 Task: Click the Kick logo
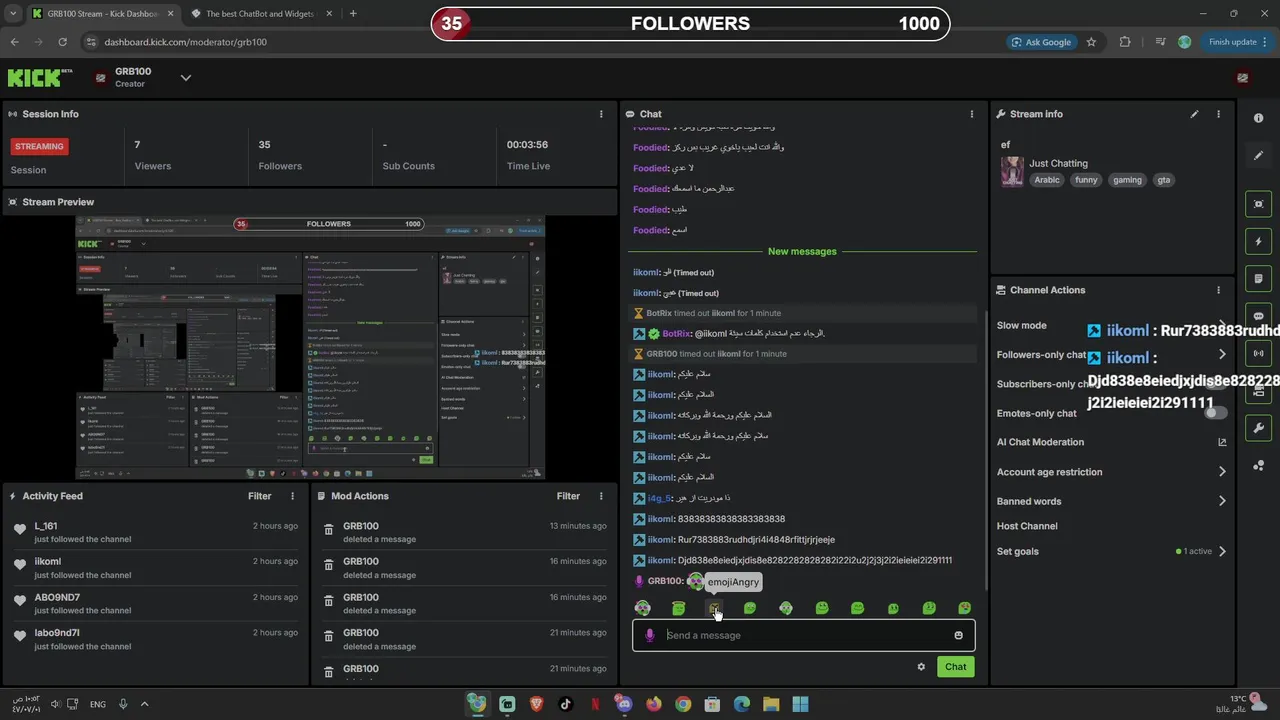point(40,77)
